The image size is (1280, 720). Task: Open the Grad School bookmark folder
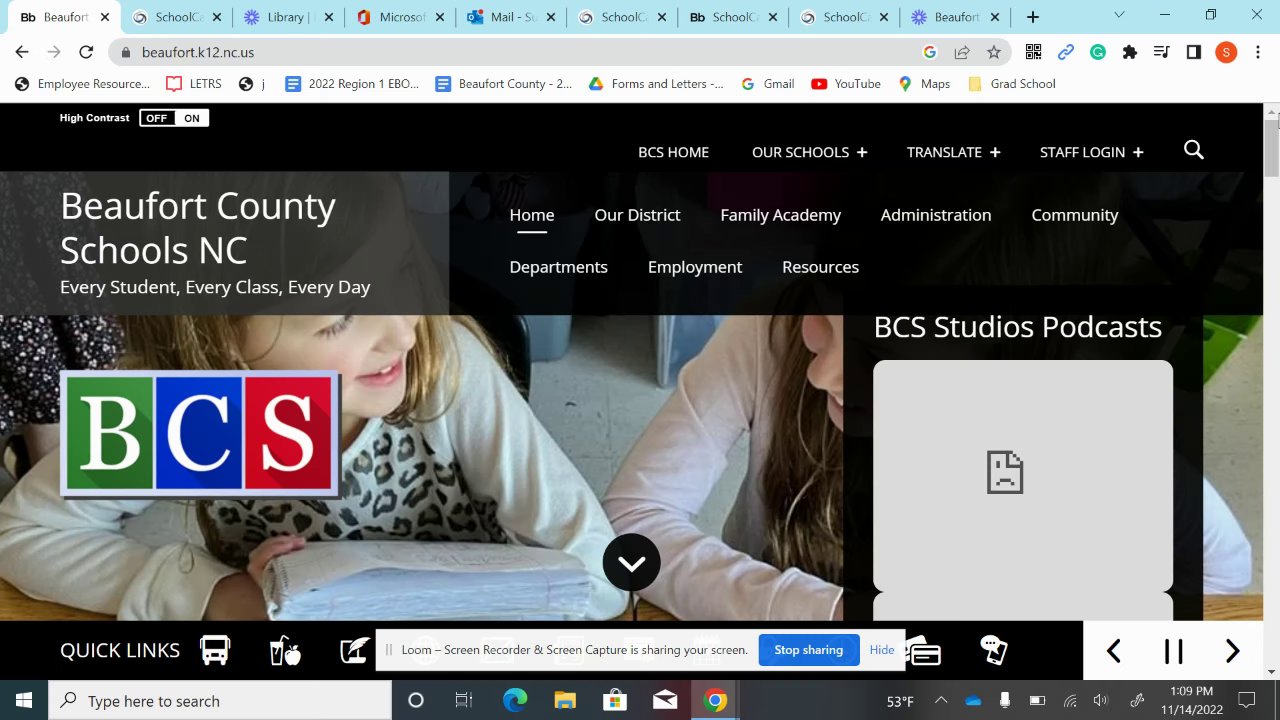coord(1012,84)
